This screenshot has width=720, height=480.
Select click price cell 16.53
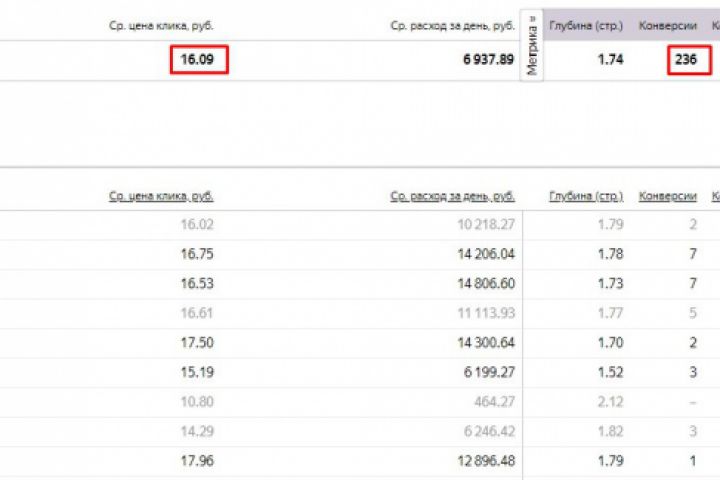click(x=197, y=283)
